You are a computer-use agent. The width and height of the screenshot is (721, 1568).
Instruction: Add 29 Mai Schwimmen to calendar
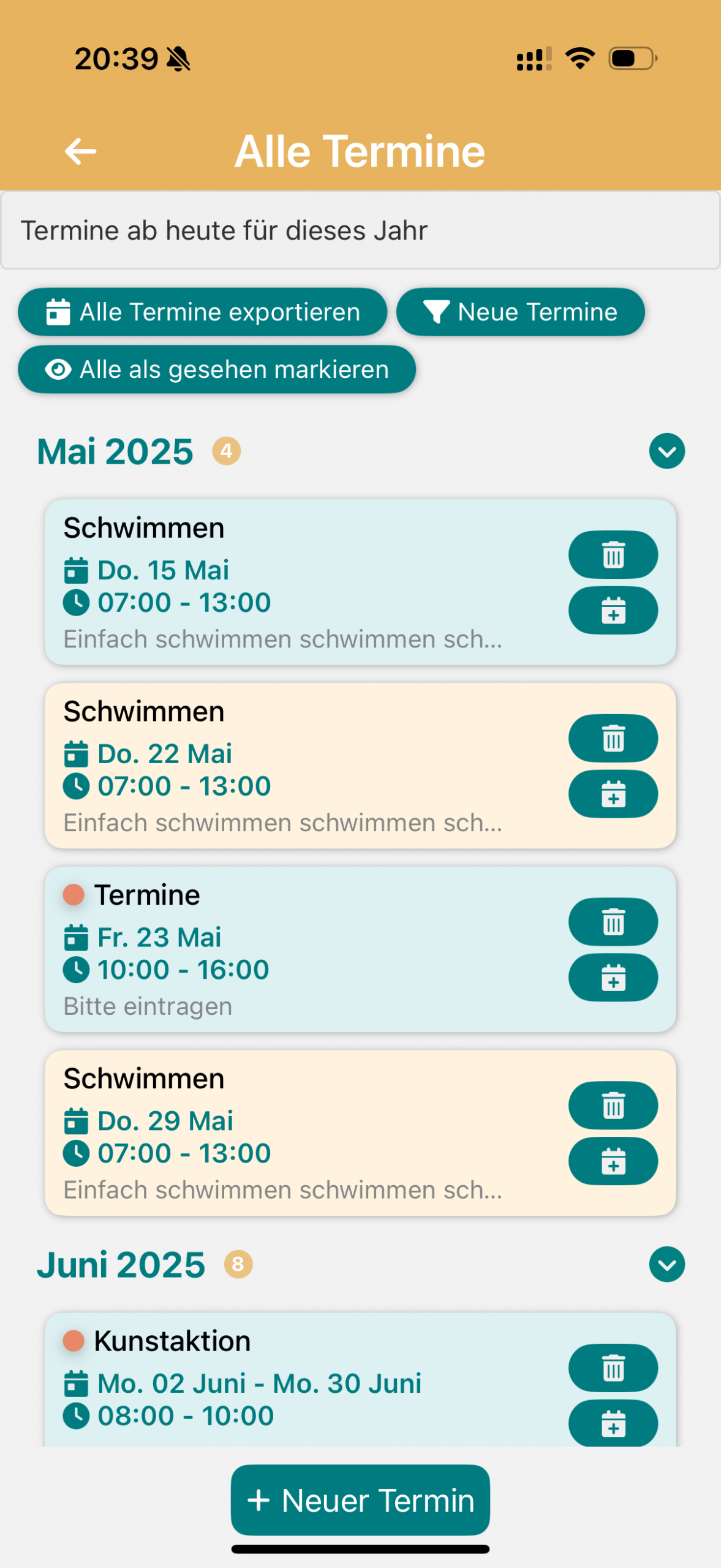coord(613,1161)
